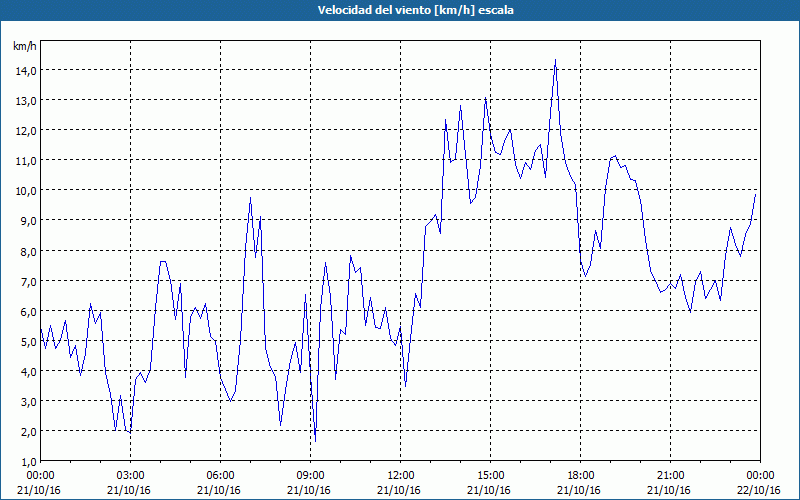Click the '03:00' time label
The height and width of the screenshot is (500, 800).
(x=131, y=476)
